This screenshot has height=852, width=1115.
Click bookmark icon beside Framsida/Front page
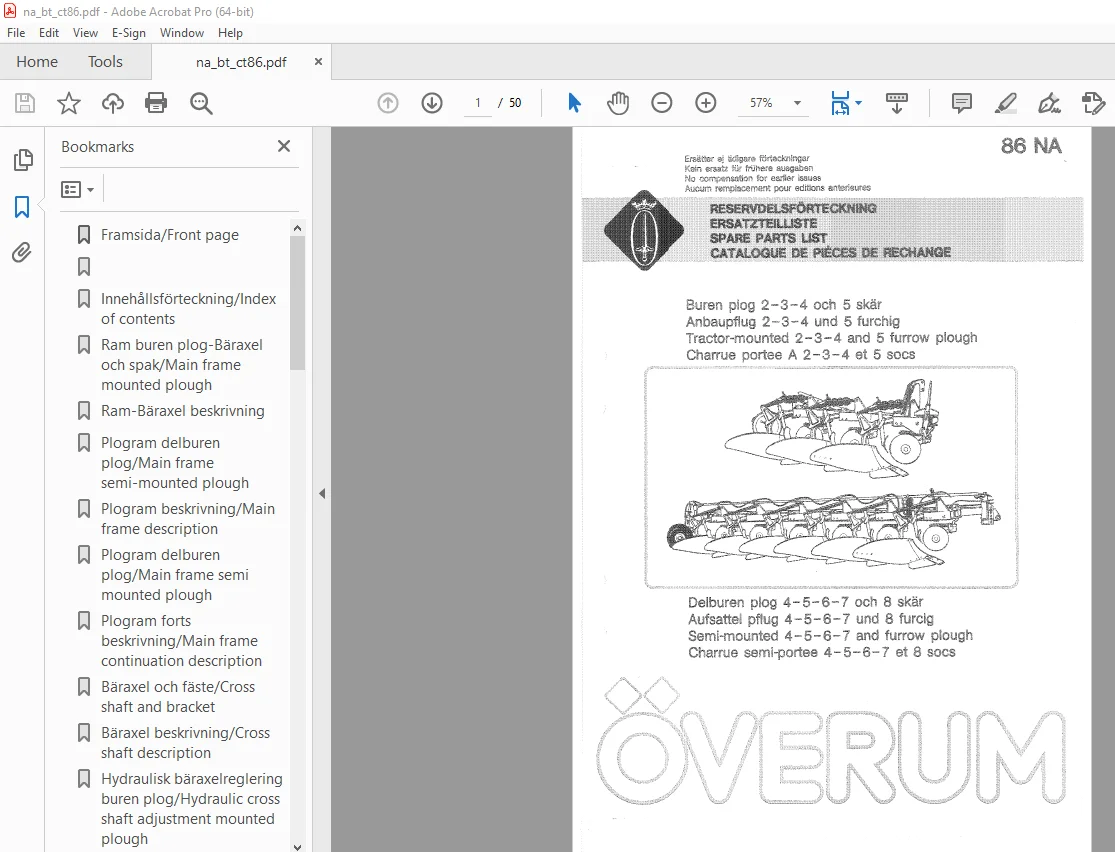[84, 234]
